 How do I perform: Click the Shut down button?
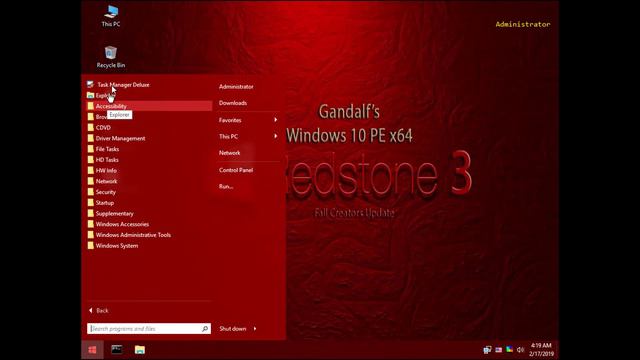coord(233,329)
